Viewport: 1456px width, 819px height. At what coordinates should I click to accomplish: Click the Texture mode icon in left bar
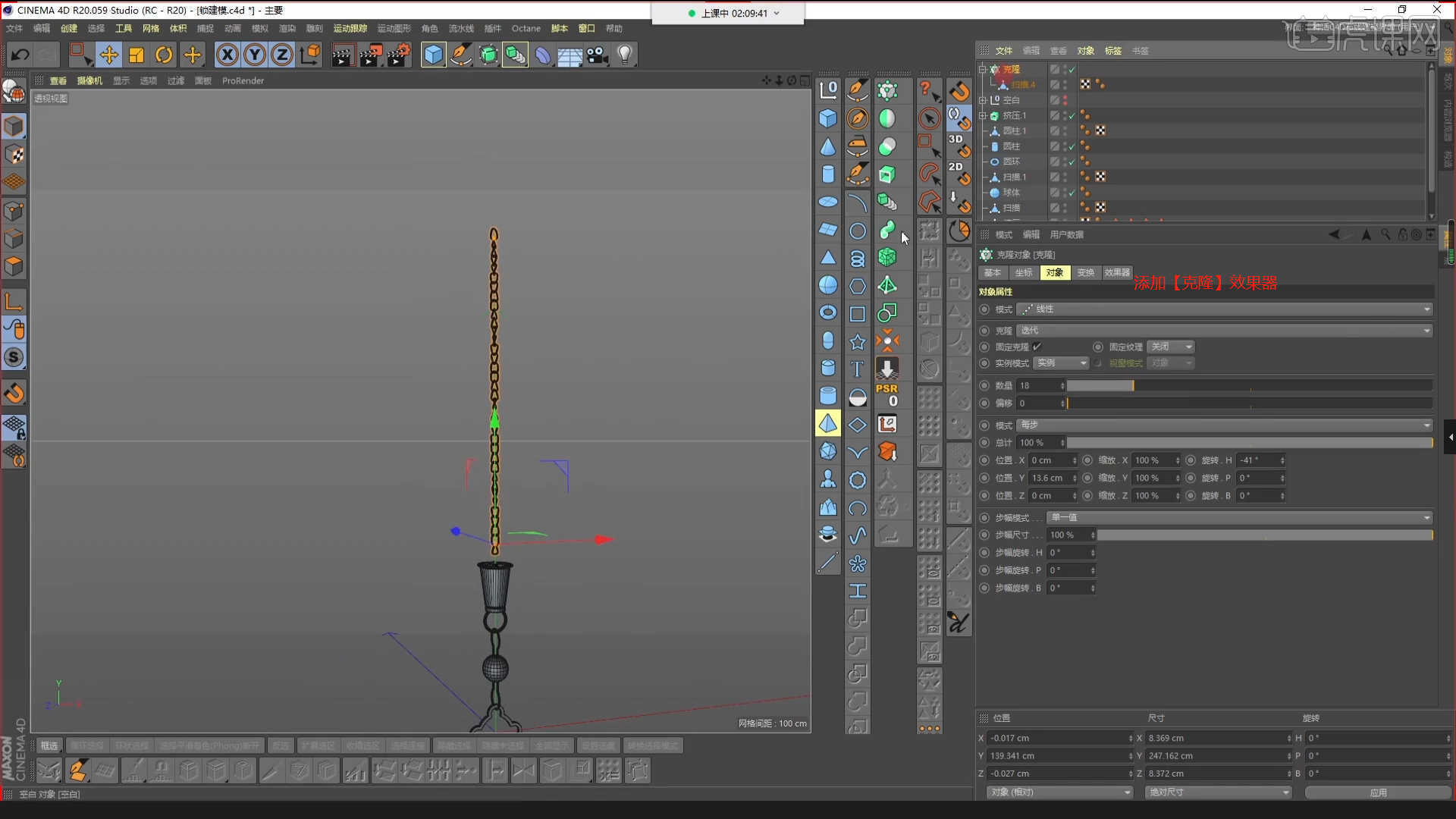point(14,155)
